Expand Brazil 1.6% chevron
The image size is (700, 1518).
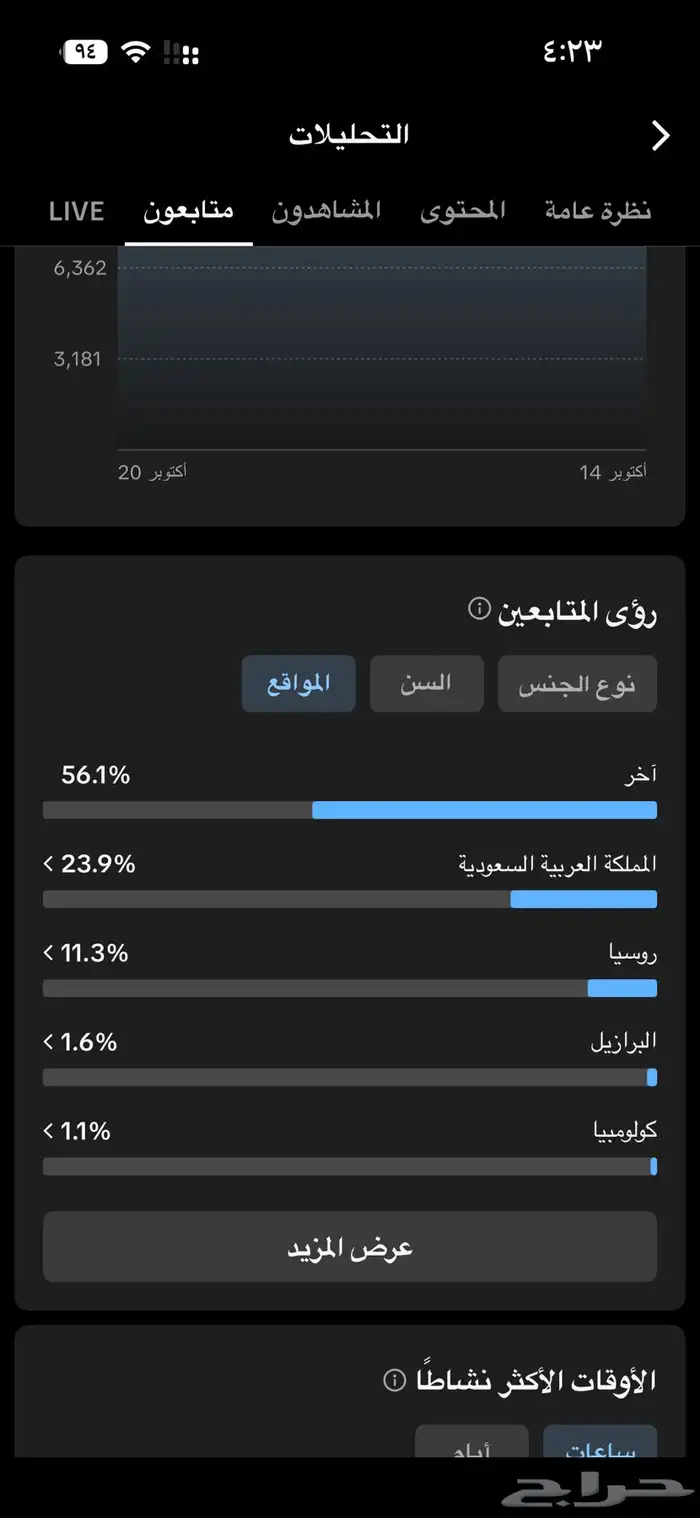click(48, 1042)
